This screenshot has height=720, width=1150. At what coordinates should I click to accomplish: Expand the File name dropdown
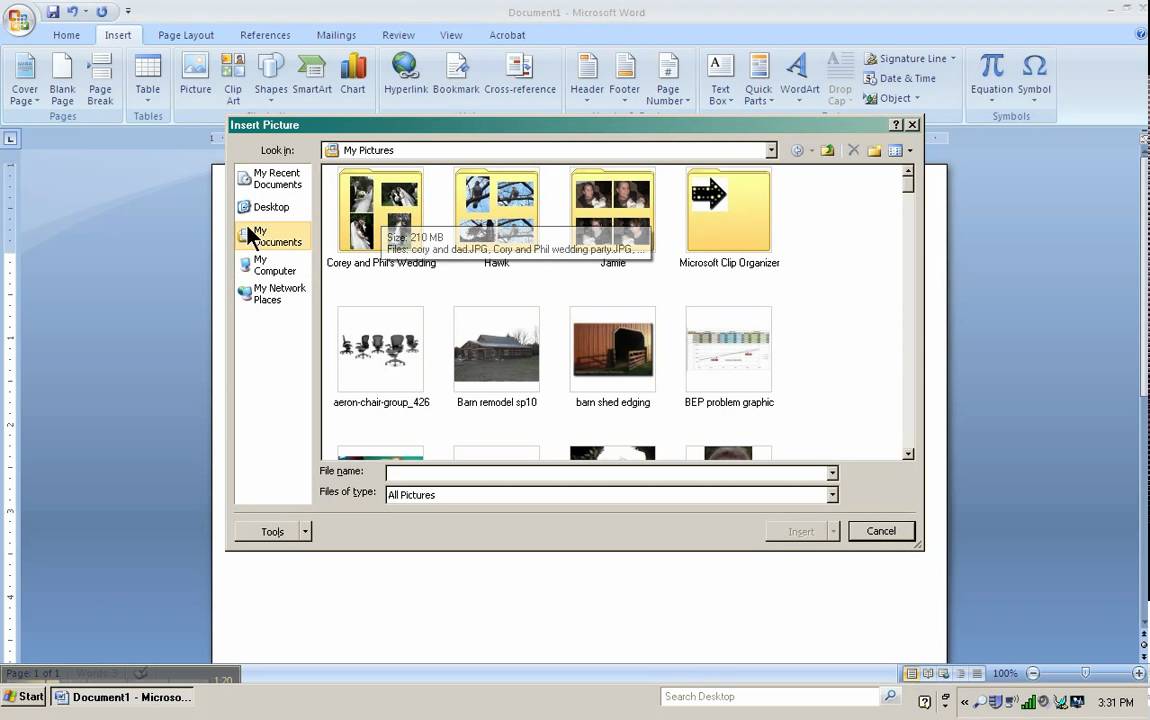click(x=832, y=474)
